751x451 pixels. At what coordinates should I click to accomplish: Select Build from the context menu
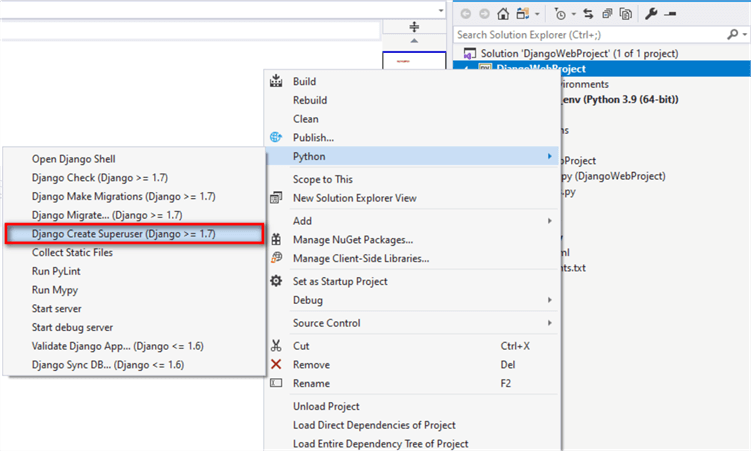point(304,81)
